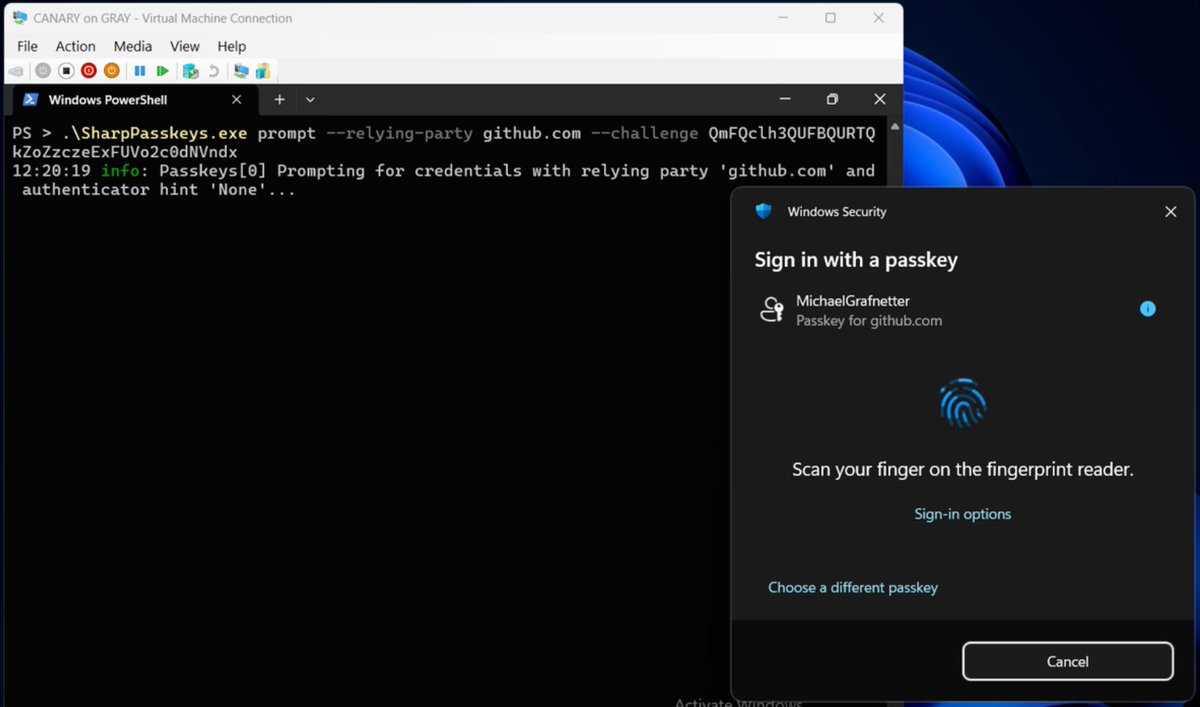
Task: Click the 'Sign in with a passkey' heading
Action: click(x=856, y=260)
